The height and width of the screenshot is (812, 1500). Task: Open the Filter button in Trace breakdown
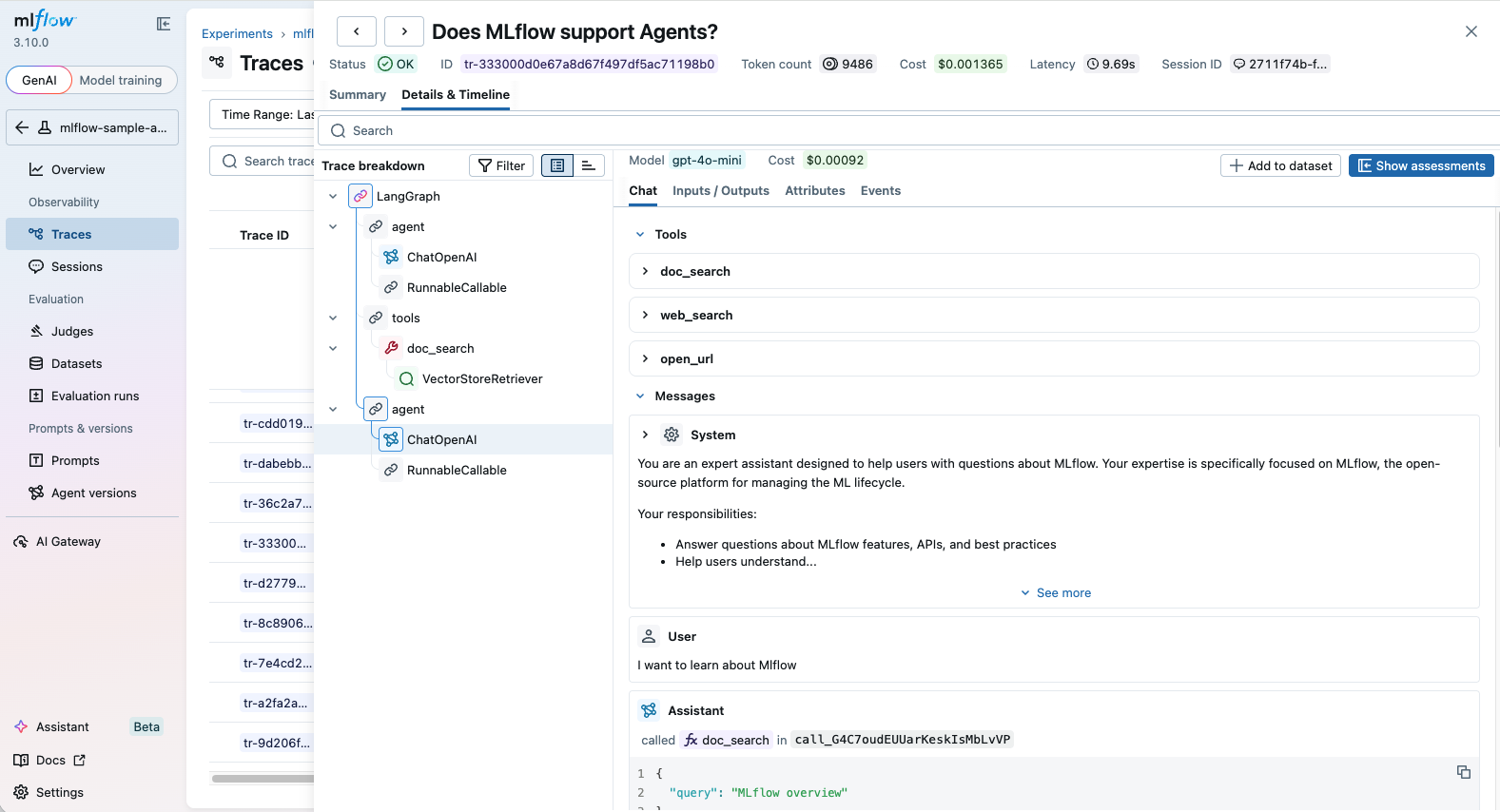tap(501, 165)
